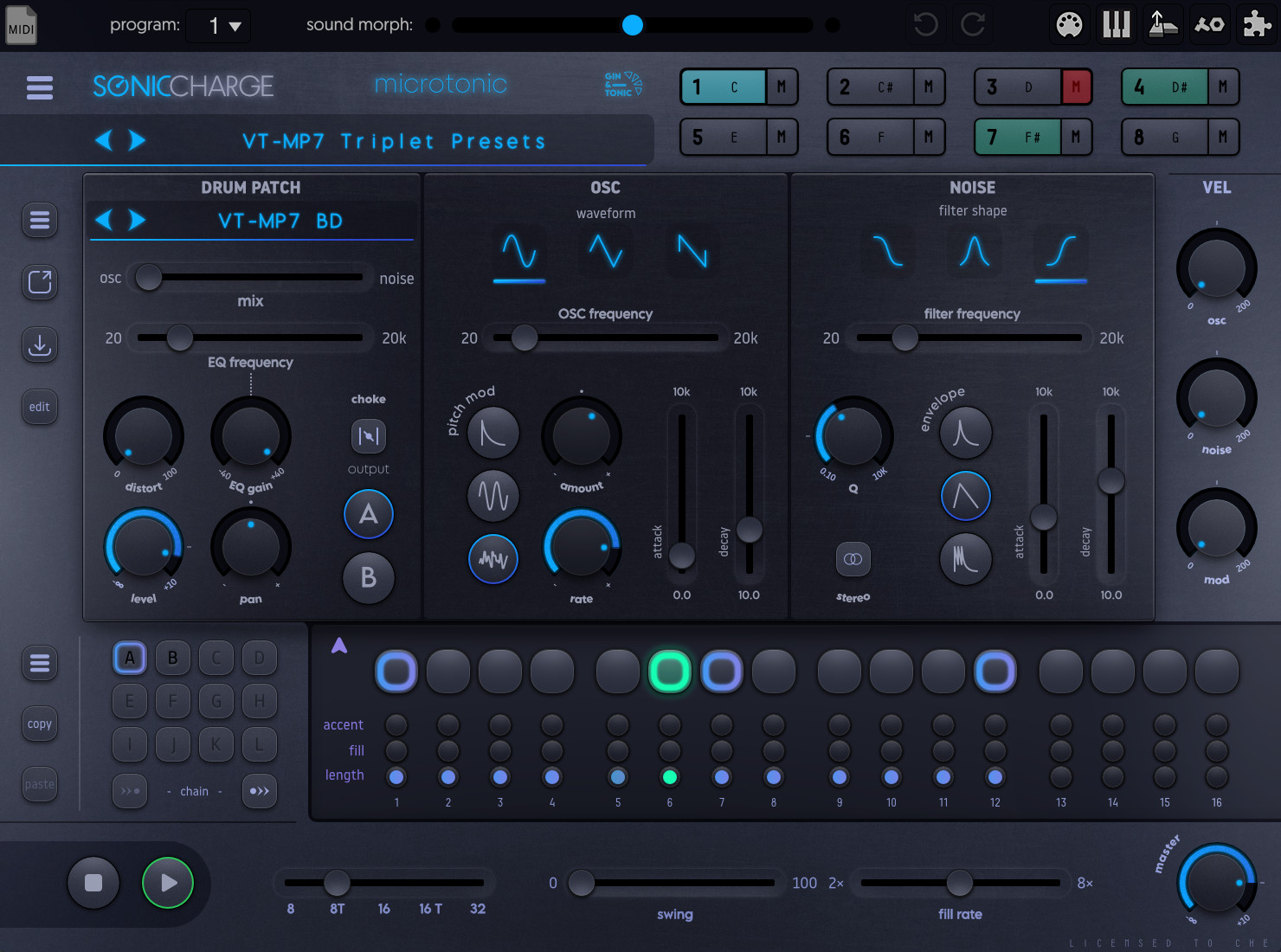Image resolution: width=1281 pixels, height=952 pixels.
Task: Select clap noise envelope icon
Action: pyautogui.click(x=966, y=559)
